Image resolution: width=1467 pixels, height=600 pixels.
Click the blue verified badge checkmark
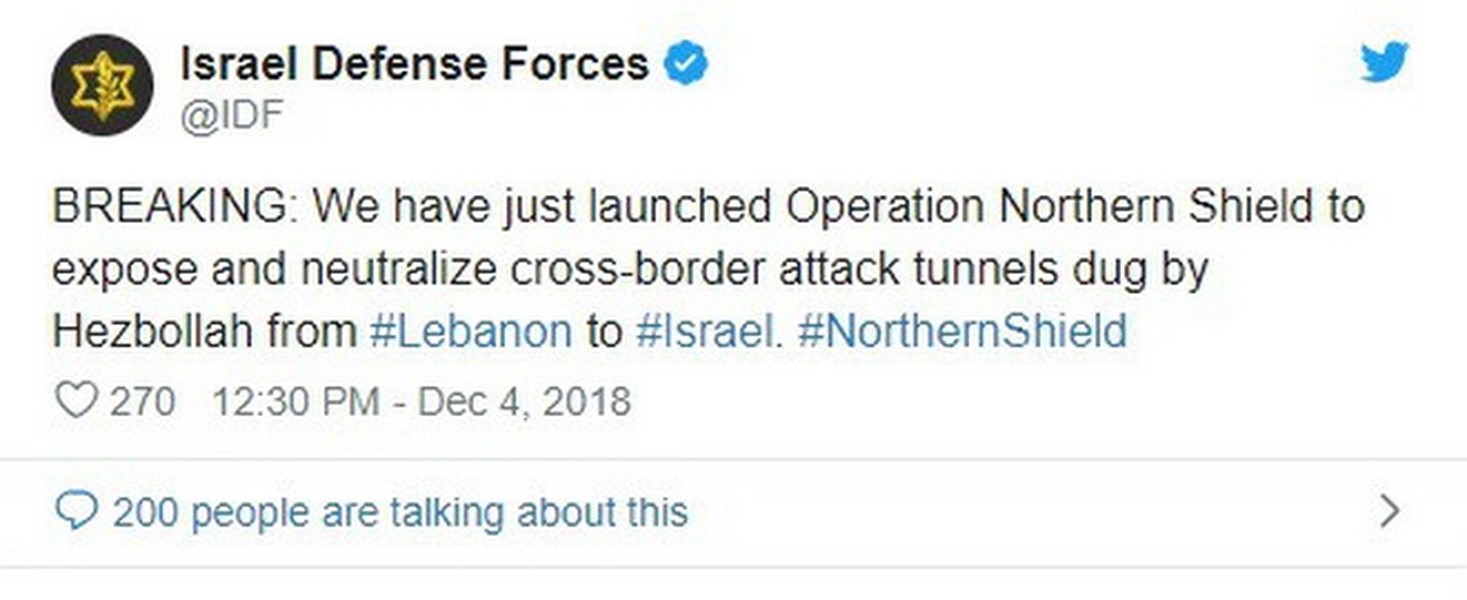click(x=687, y=64)
